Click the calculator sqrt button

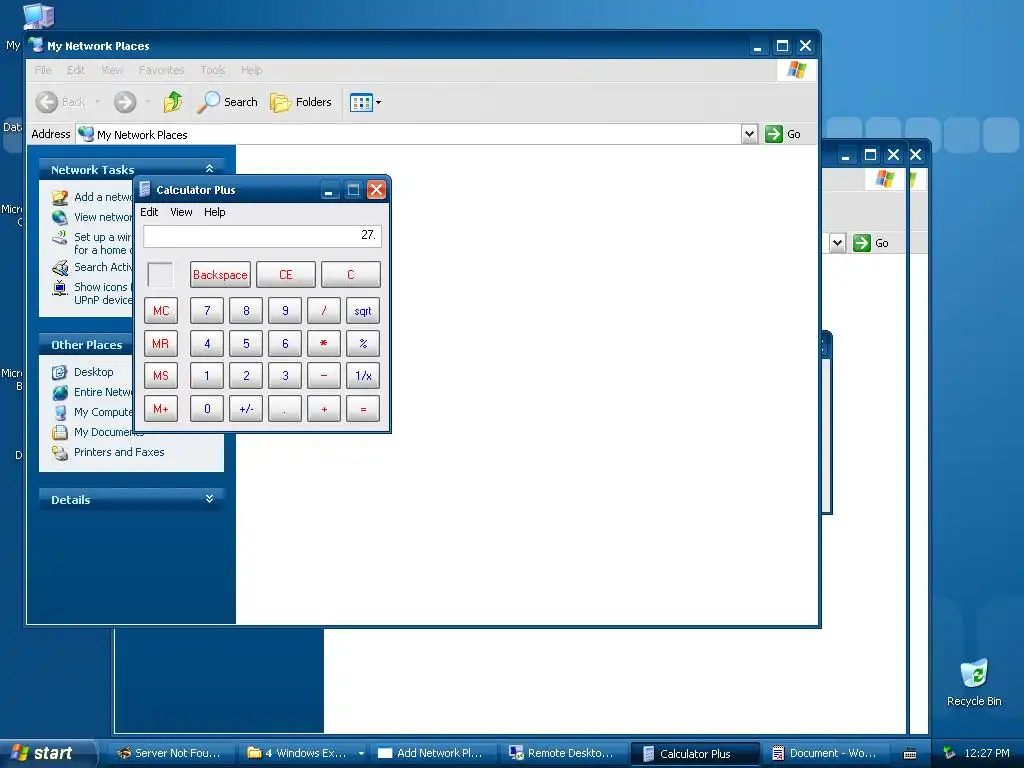coord(363,311)
